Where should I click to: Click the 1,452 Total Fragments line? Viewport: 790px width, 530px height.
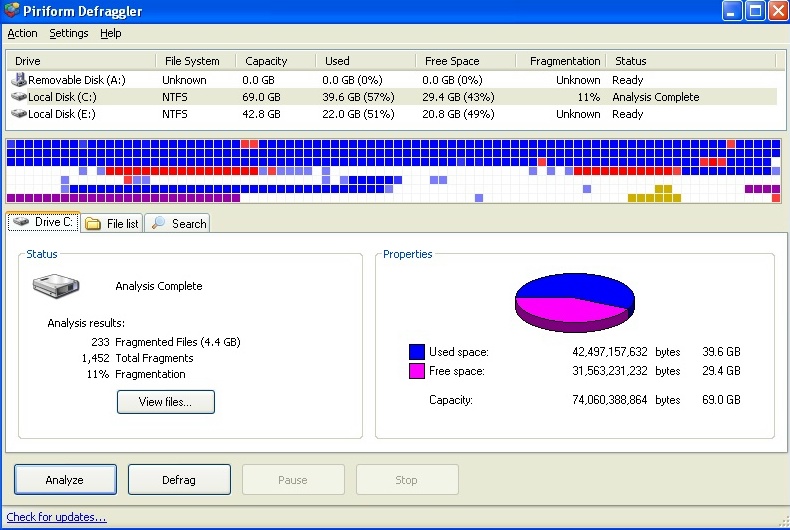137,358
